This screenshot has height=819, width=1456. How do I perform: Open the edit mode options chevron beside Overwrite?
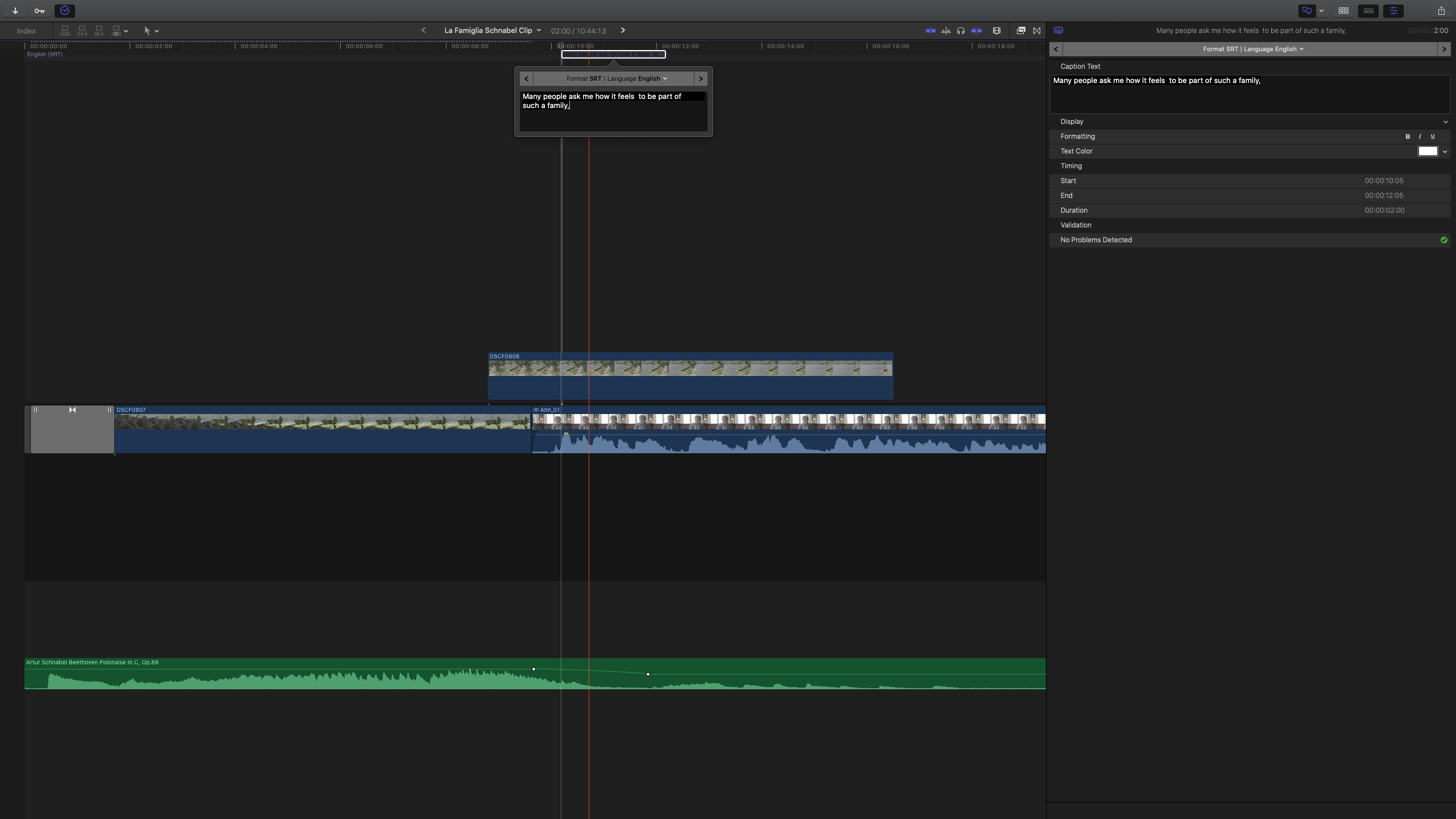coord(126,31)
